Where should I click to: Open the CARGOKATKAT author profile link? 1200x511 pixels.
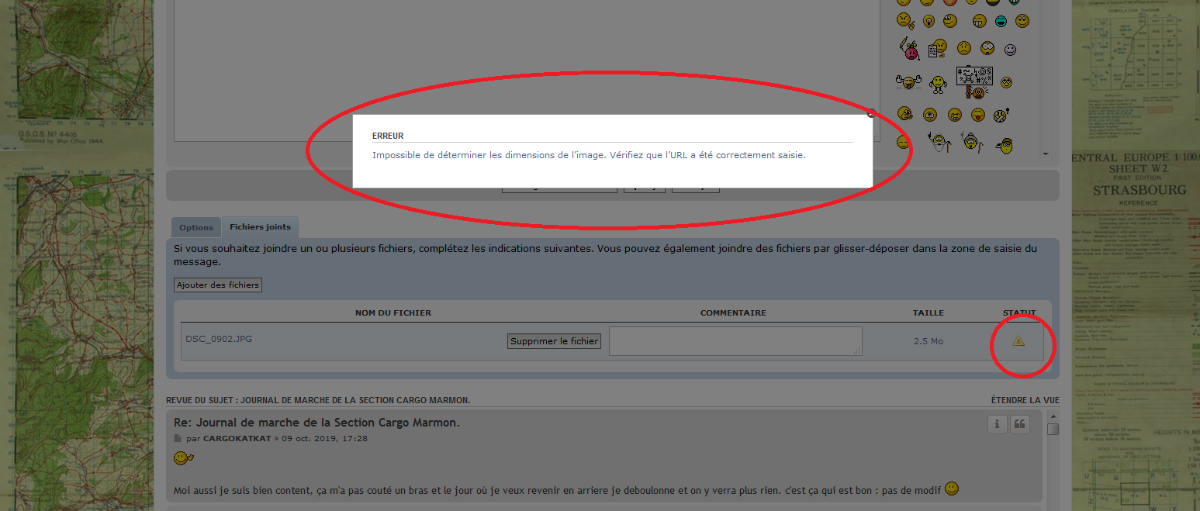[x=237, y=438]
